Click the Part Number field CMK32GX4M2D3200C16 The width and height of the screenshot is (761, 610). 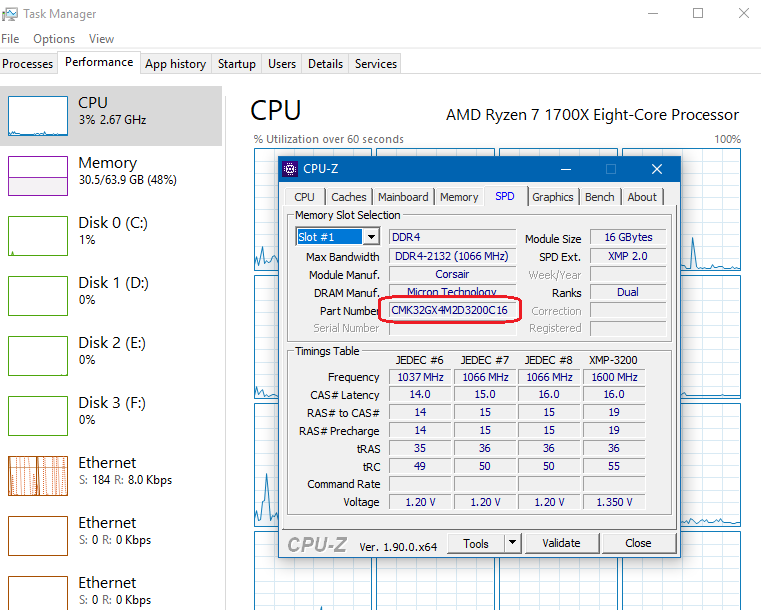[x=449, y=311]
